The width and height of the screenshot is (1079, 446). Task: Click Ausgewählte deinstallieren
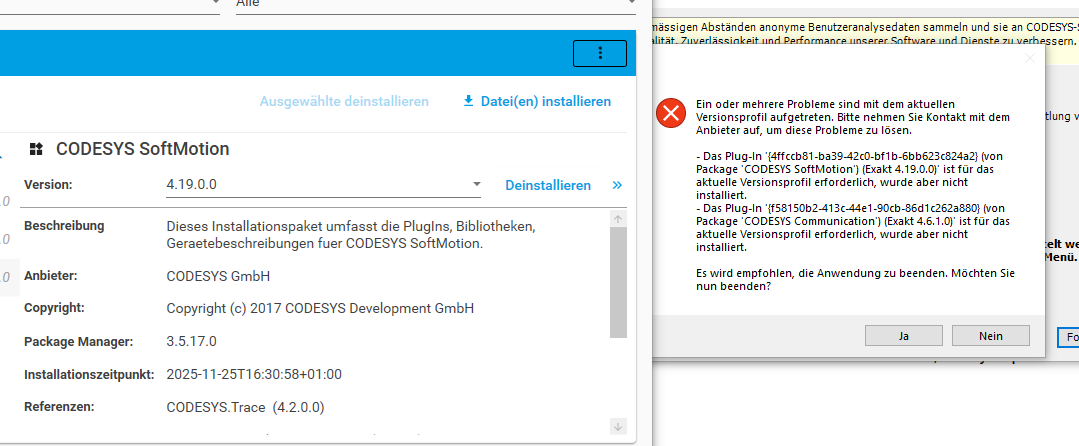[344, 101]
